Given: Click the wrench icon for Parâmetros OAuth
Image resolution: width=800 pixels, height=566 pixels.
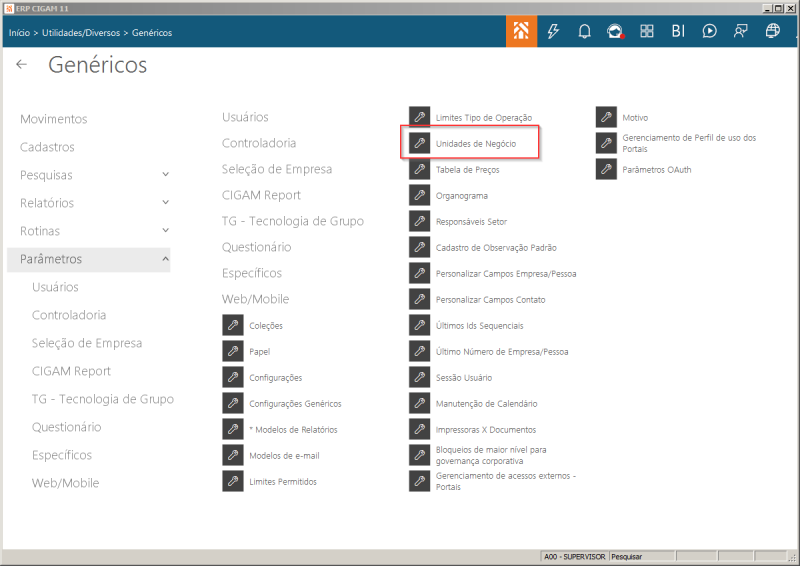Looking at the screenshot, I should tap(606, 169).
